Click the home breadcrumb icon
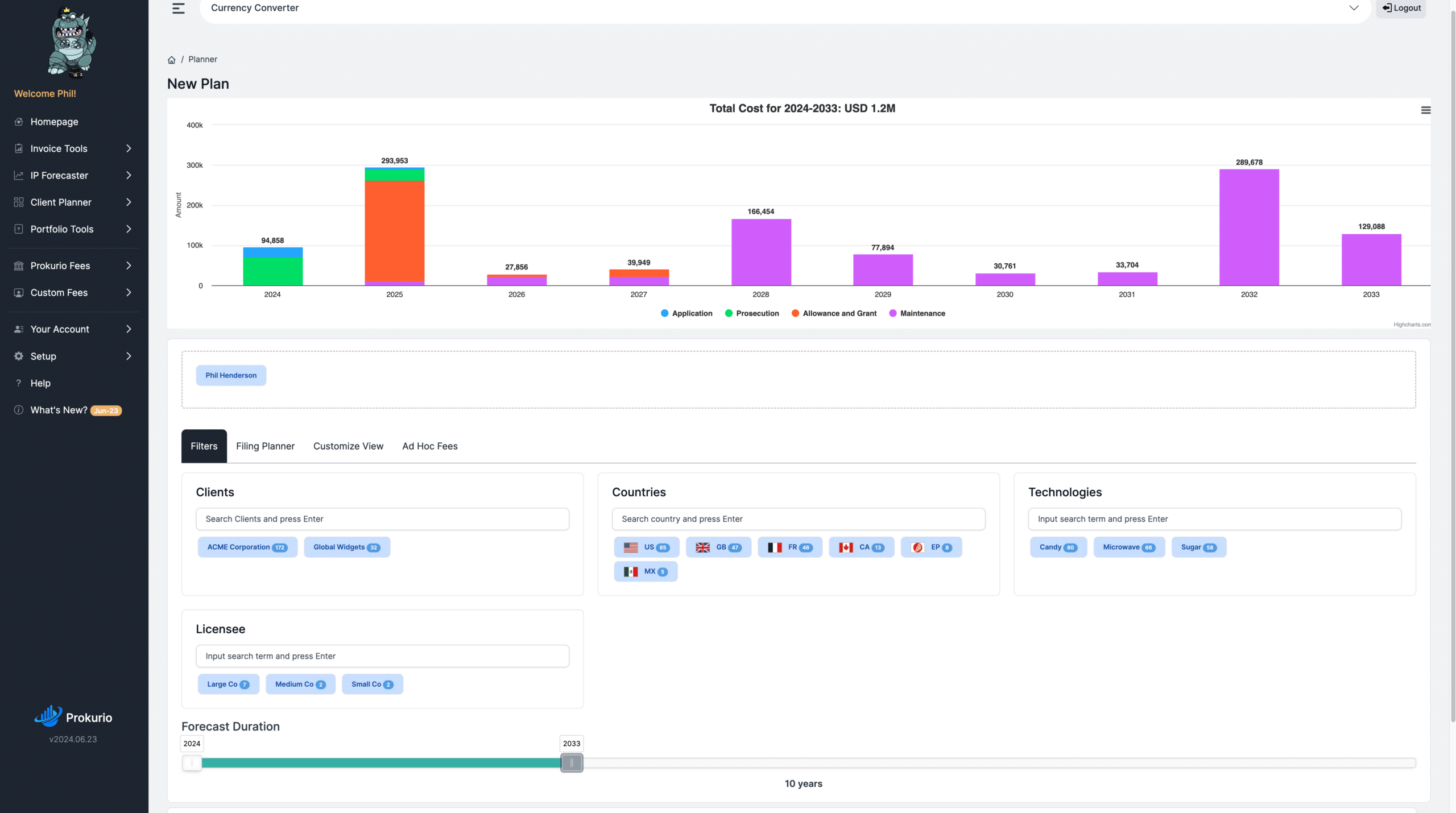The width and height of the screenshot is (1456, 813). [x=171, y=60]
